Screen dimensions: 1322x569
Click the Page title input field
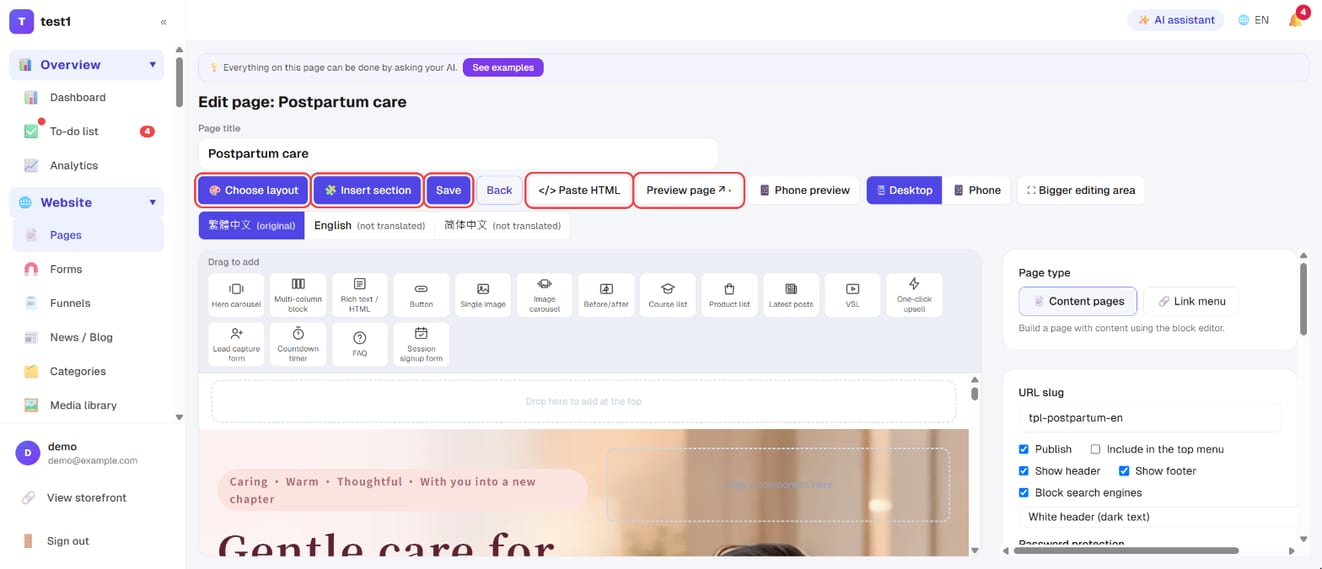pos(458,153)
